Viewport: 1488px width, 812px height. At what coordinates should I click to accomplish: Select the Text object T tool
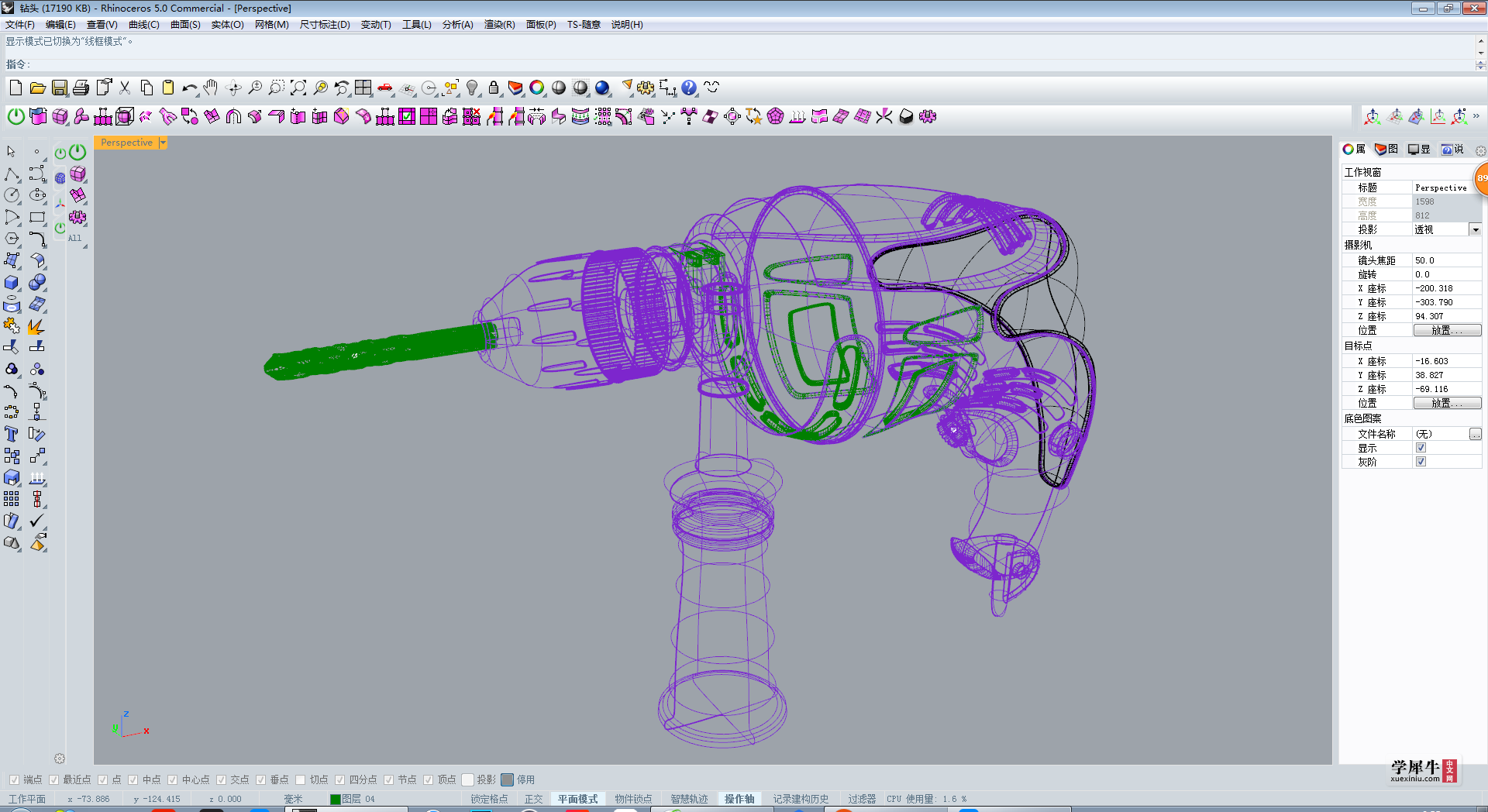tap(12, 433)
